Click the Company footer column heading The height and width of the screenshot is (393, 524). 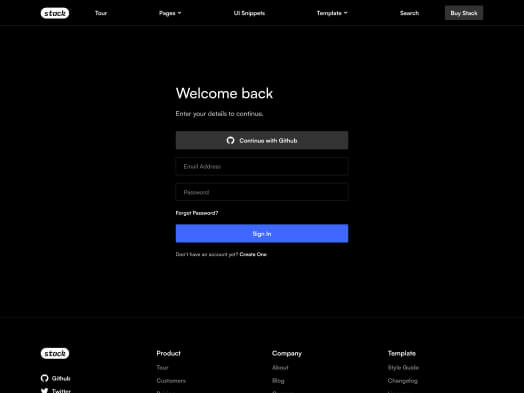[x=287, y=353]
